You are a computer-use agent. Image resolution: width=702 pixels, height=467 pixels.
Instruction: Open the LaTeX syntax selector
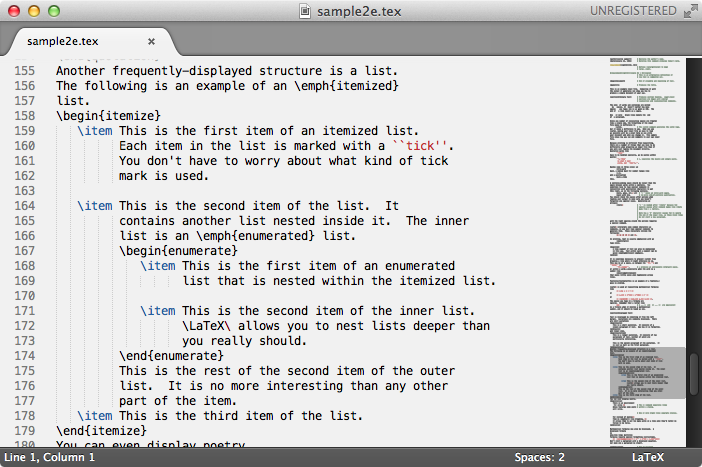click(x=648, y=457)
